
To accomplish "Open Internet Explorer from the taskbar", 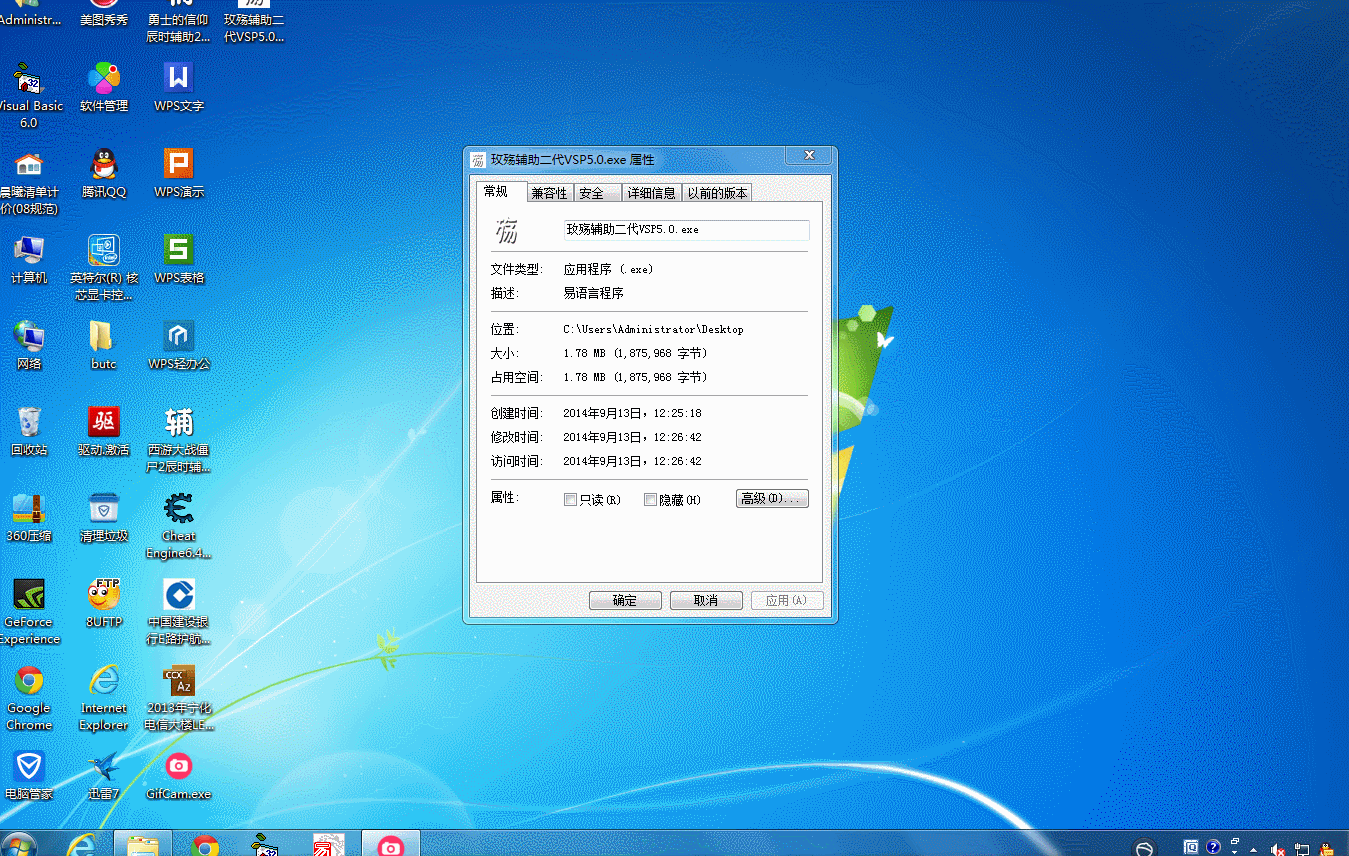I will [82, 846].
